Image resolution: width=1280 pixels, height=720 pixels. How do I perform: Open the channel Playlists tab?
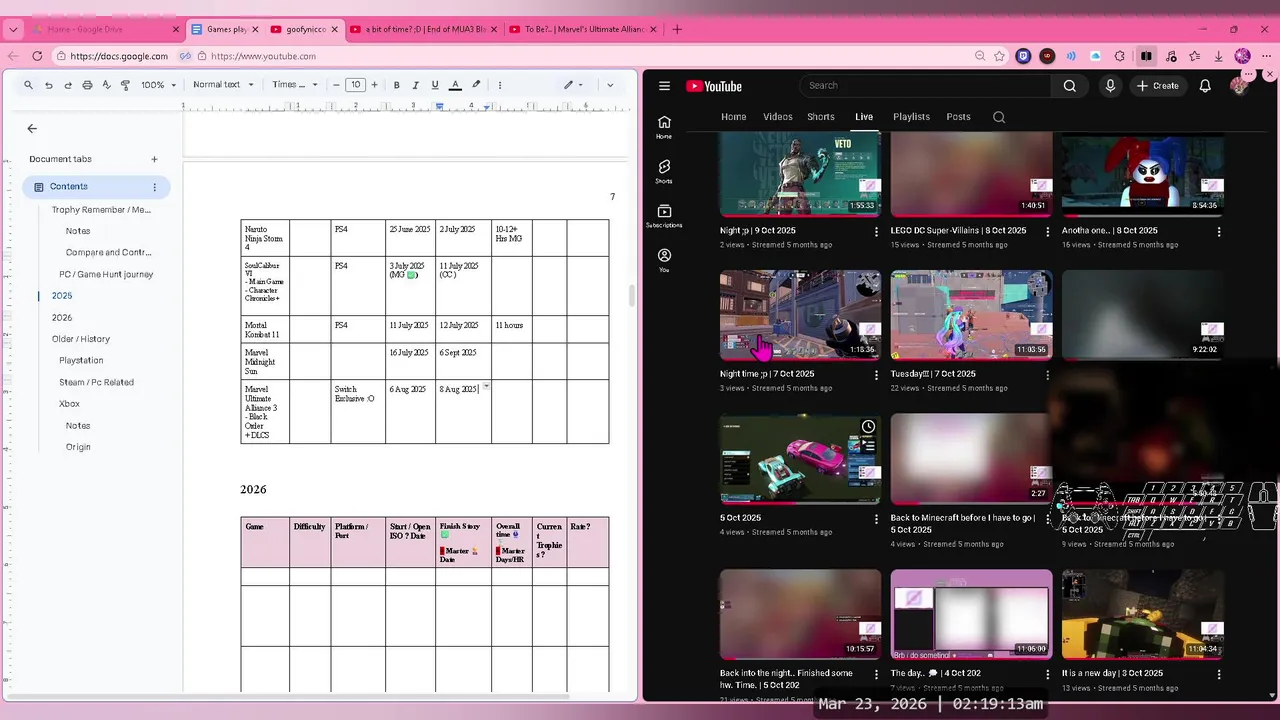tap(911, 117)
